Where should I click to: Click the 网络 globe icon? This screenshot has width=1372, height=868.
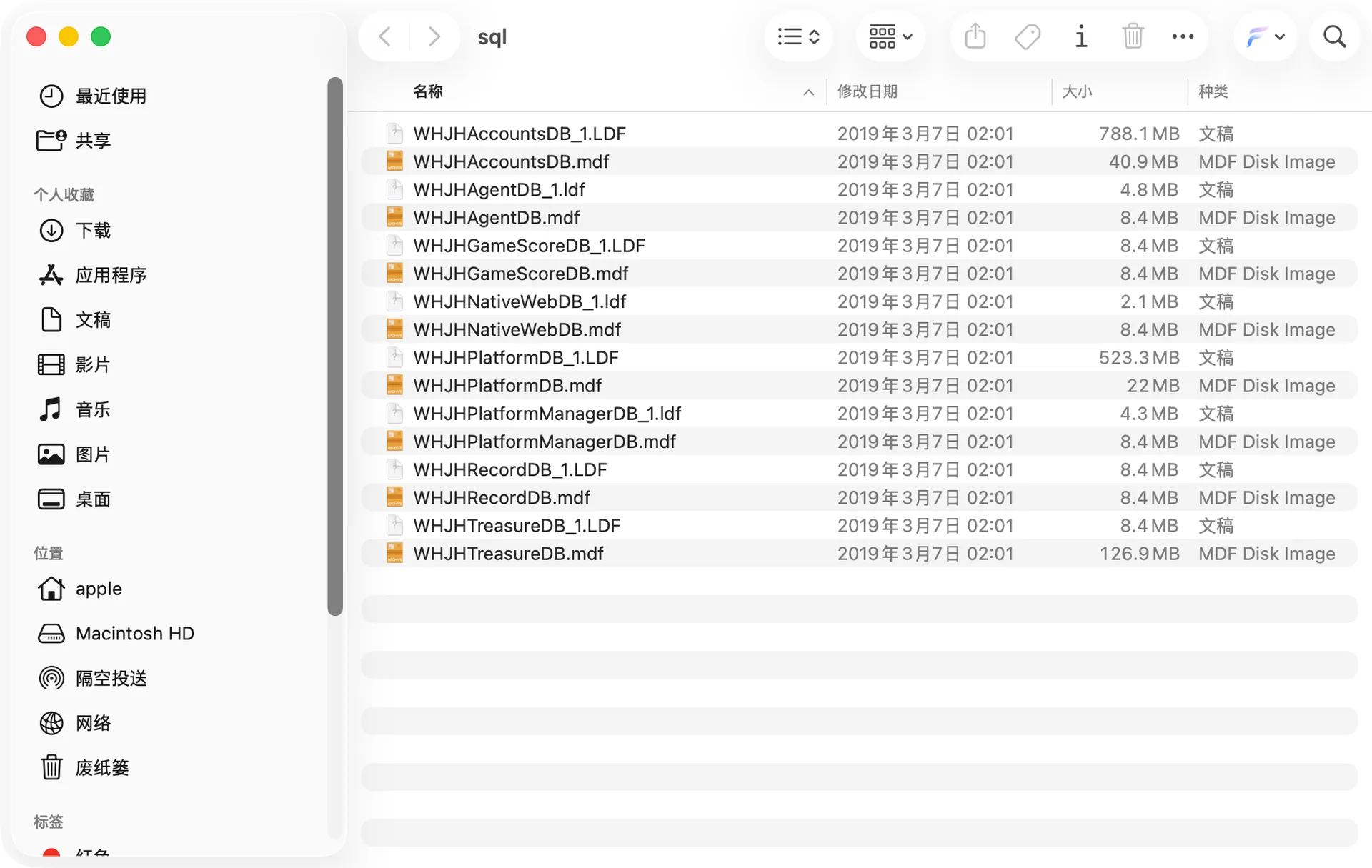(51, 723)
